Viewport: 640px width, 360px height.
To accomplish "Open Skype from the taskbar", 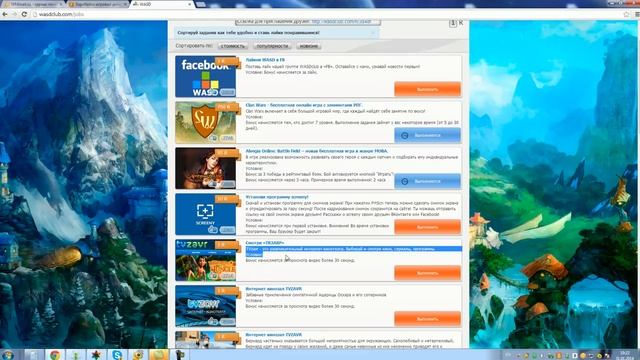I will click(117, 355).
